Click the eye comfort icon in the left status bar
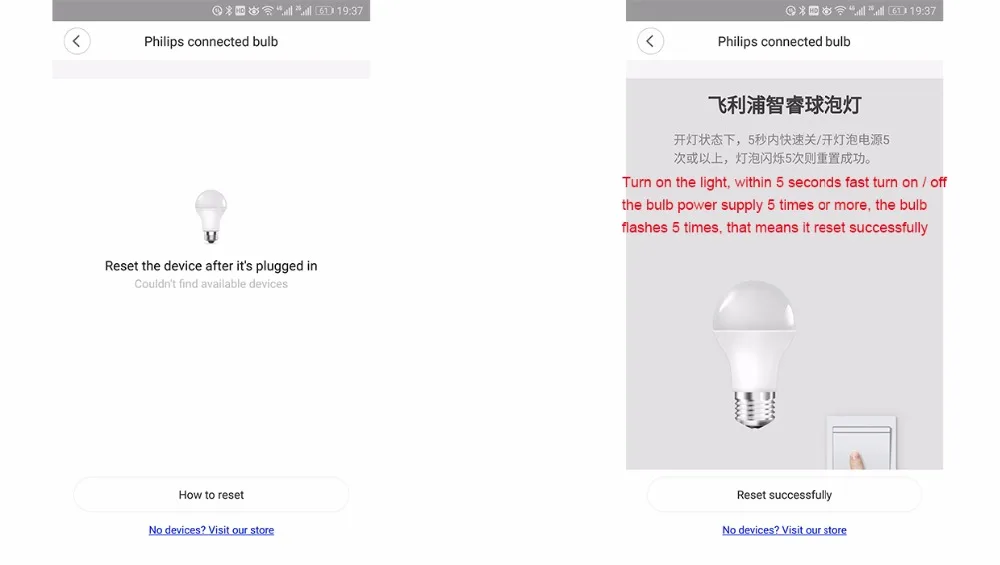Viewport: 1000px width, 565px height. coord(254,11)
